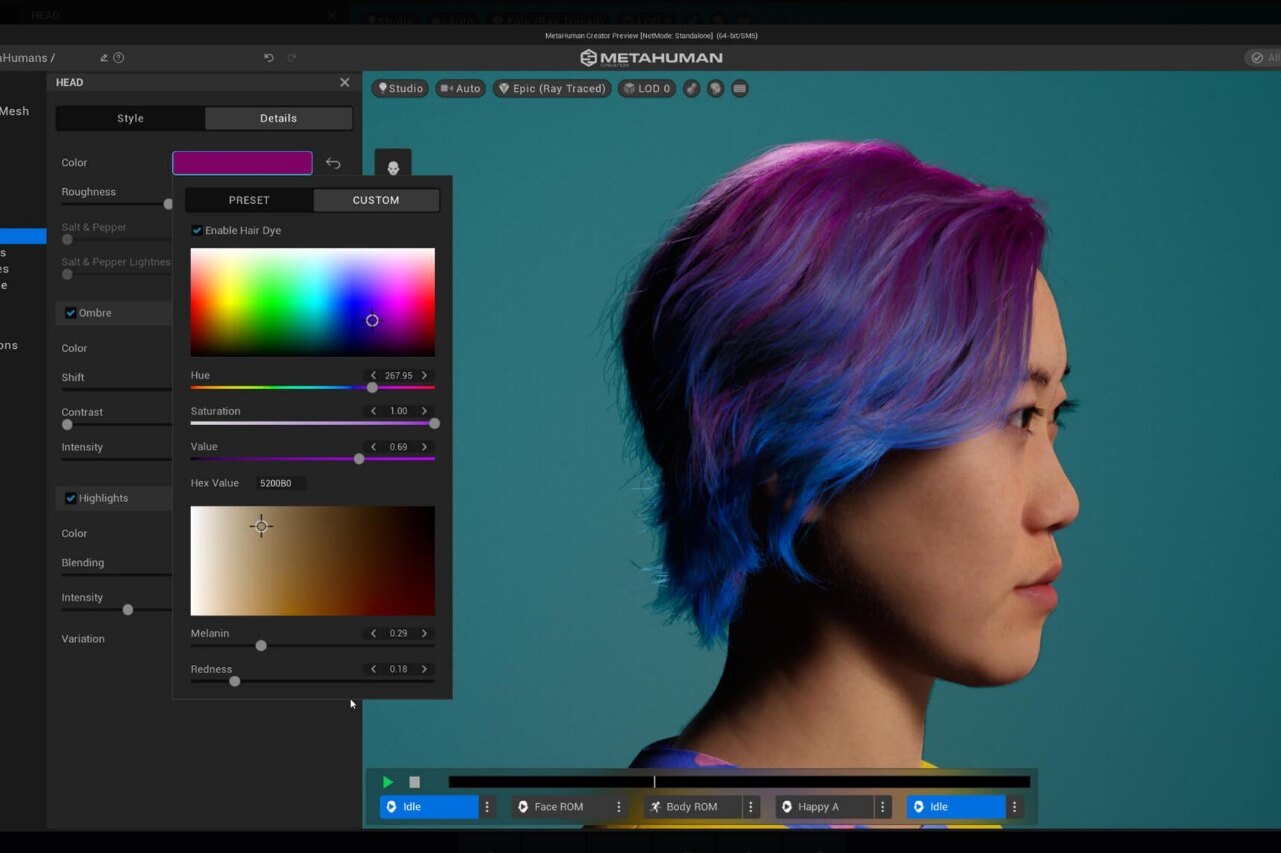The width and height of the screenshot is (1281, 853).
Task: Select the PRESET color tab
Action: coord(249,200)
